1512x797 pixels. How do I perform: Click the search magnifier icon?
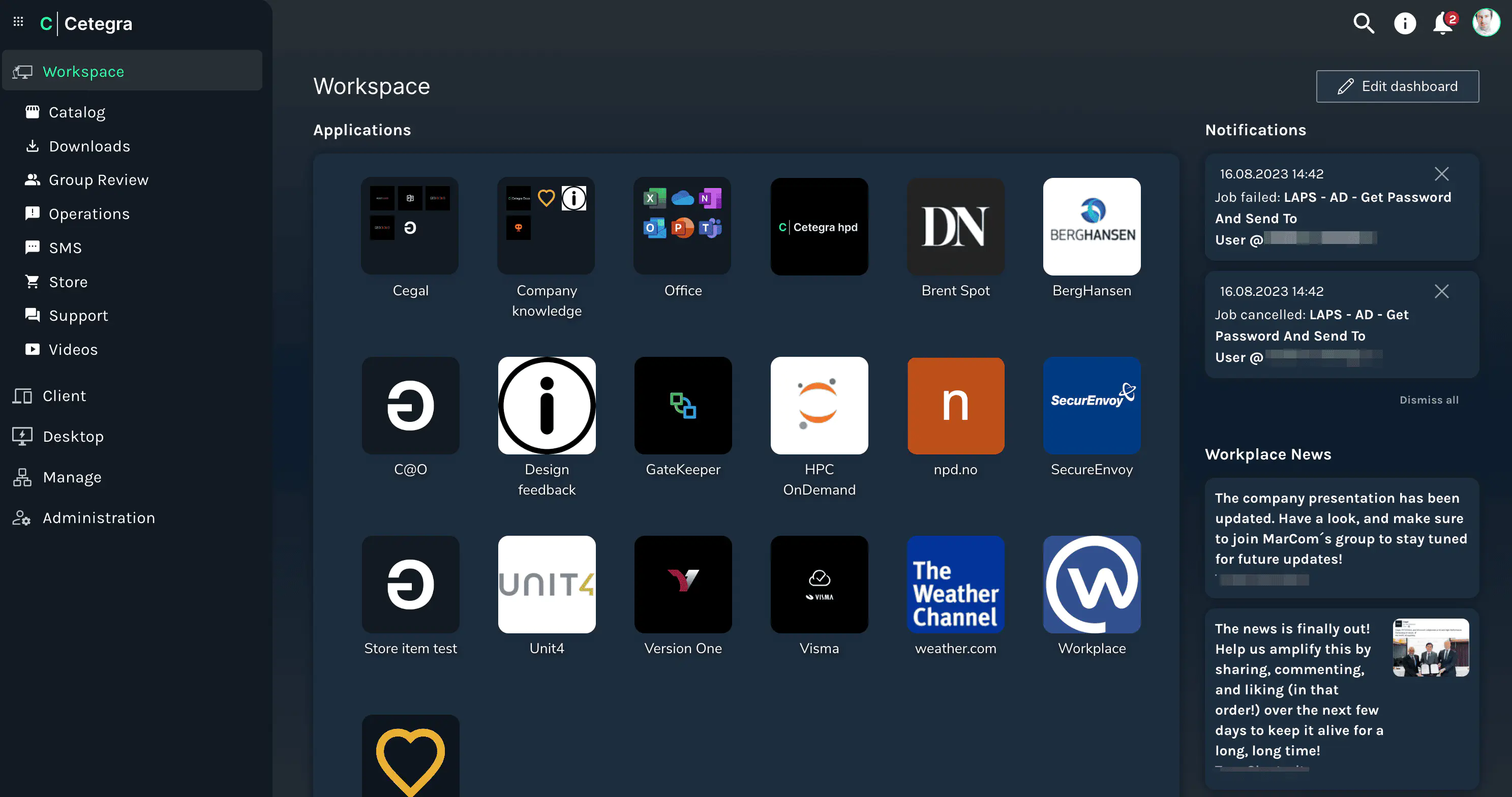(1364, 23)
